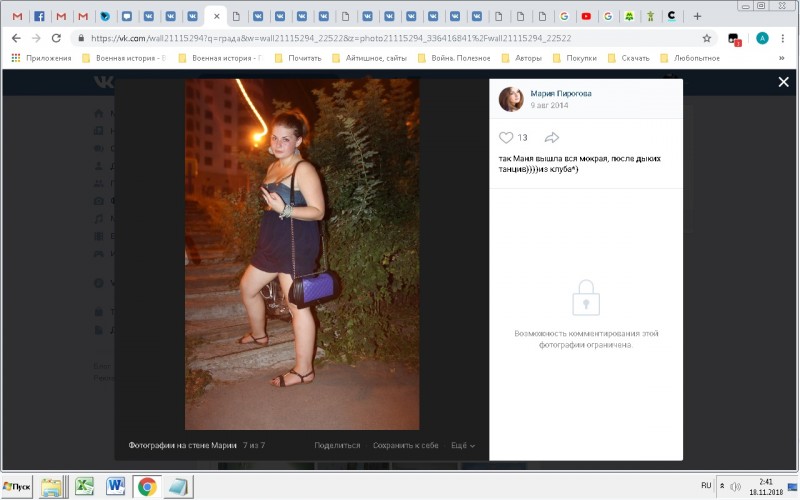
Task: Go back to the previous page
Action: 15,38
